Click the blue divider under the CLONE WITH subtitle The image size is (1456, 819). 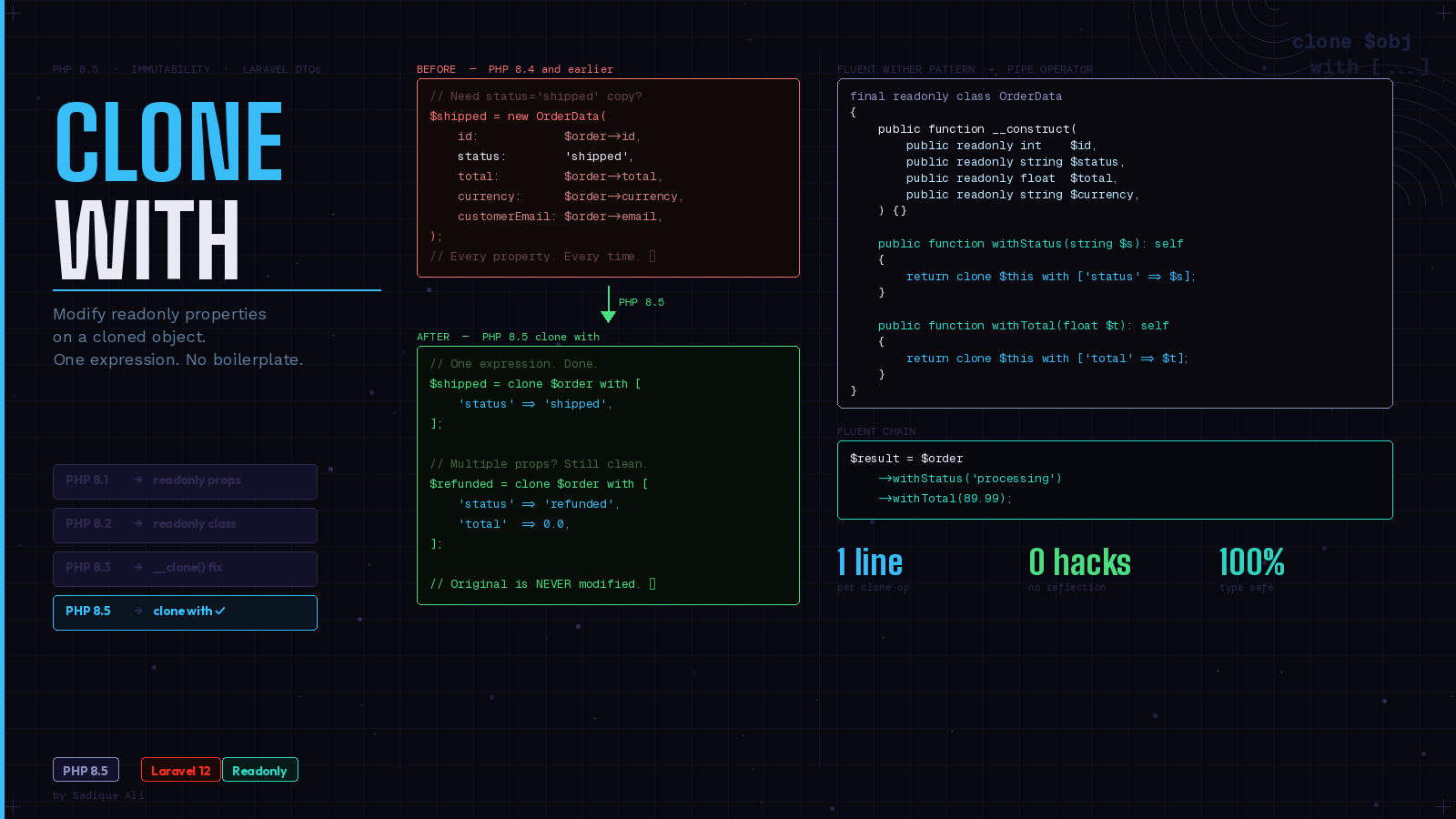tap(217, 288)
